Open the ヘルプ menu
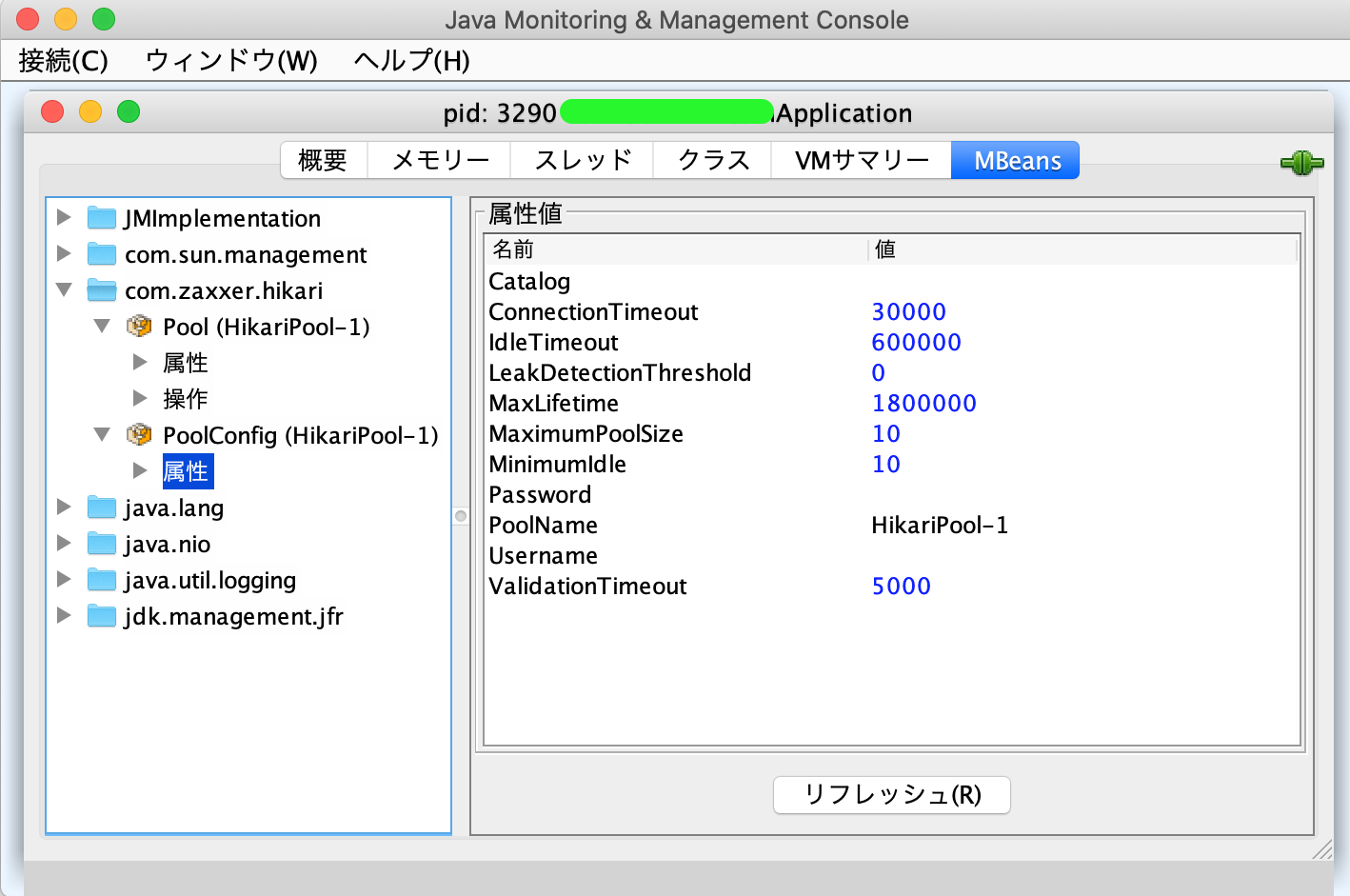 pyautogui.click(x=409, y=60)
